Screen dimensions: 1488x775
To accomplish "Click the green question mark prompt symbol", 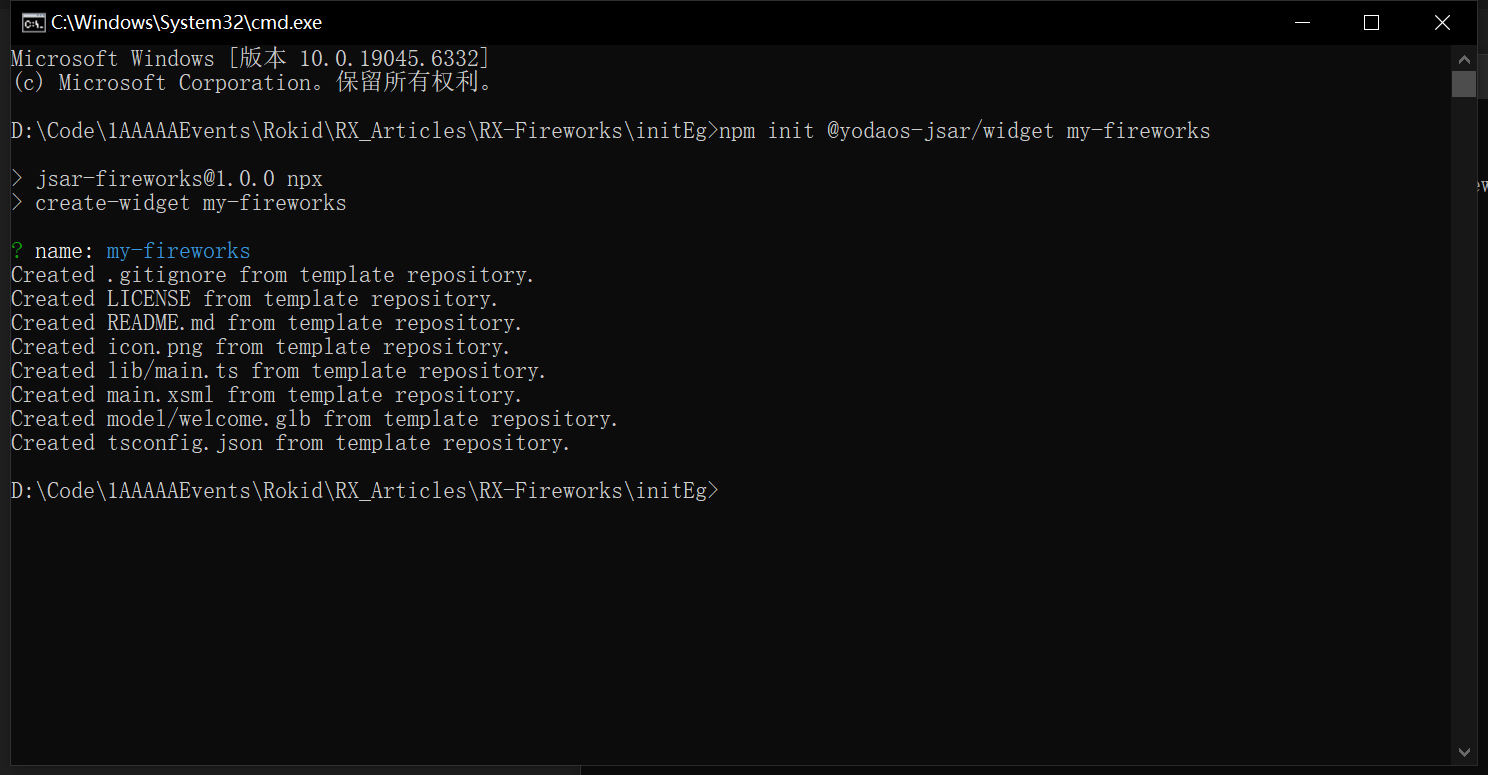I will [x=17, y=251].
